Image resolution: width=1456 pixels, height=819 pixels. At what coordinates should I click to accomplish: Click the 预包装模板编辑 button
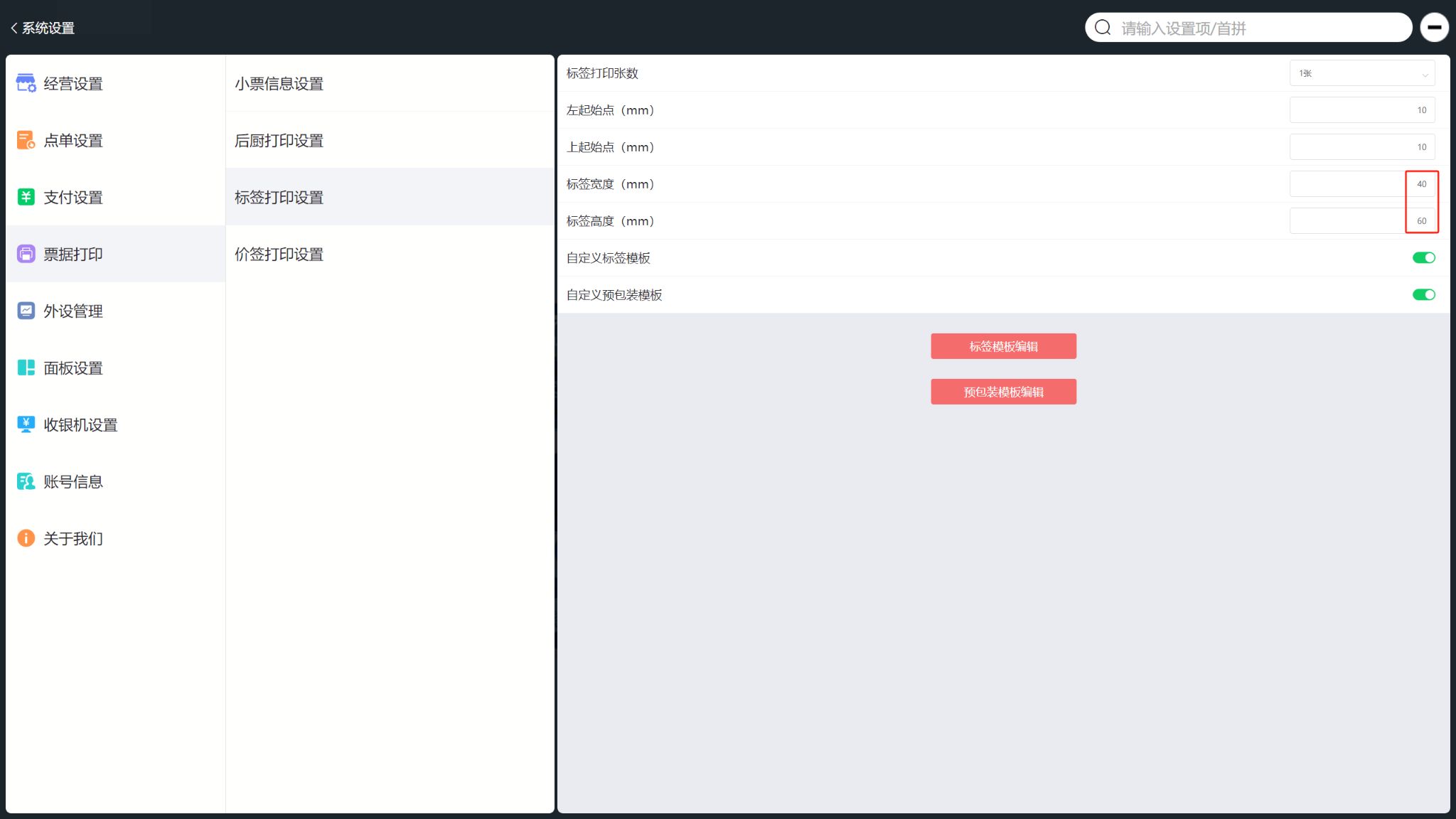tap(1003, 392)
